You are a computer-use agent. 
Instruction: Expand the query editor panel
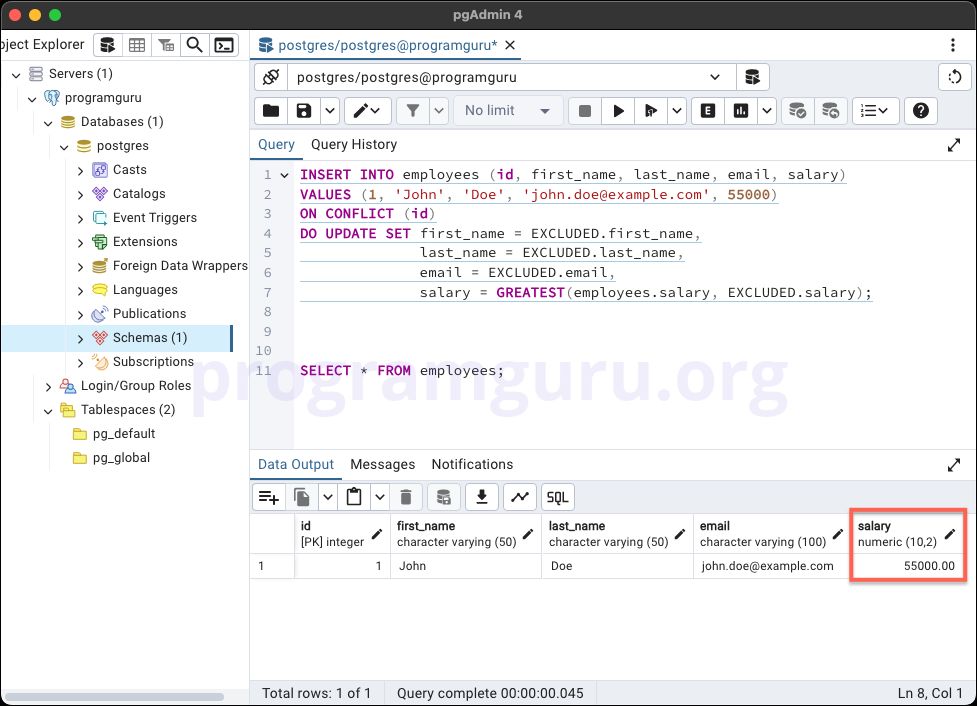(954, 145)
